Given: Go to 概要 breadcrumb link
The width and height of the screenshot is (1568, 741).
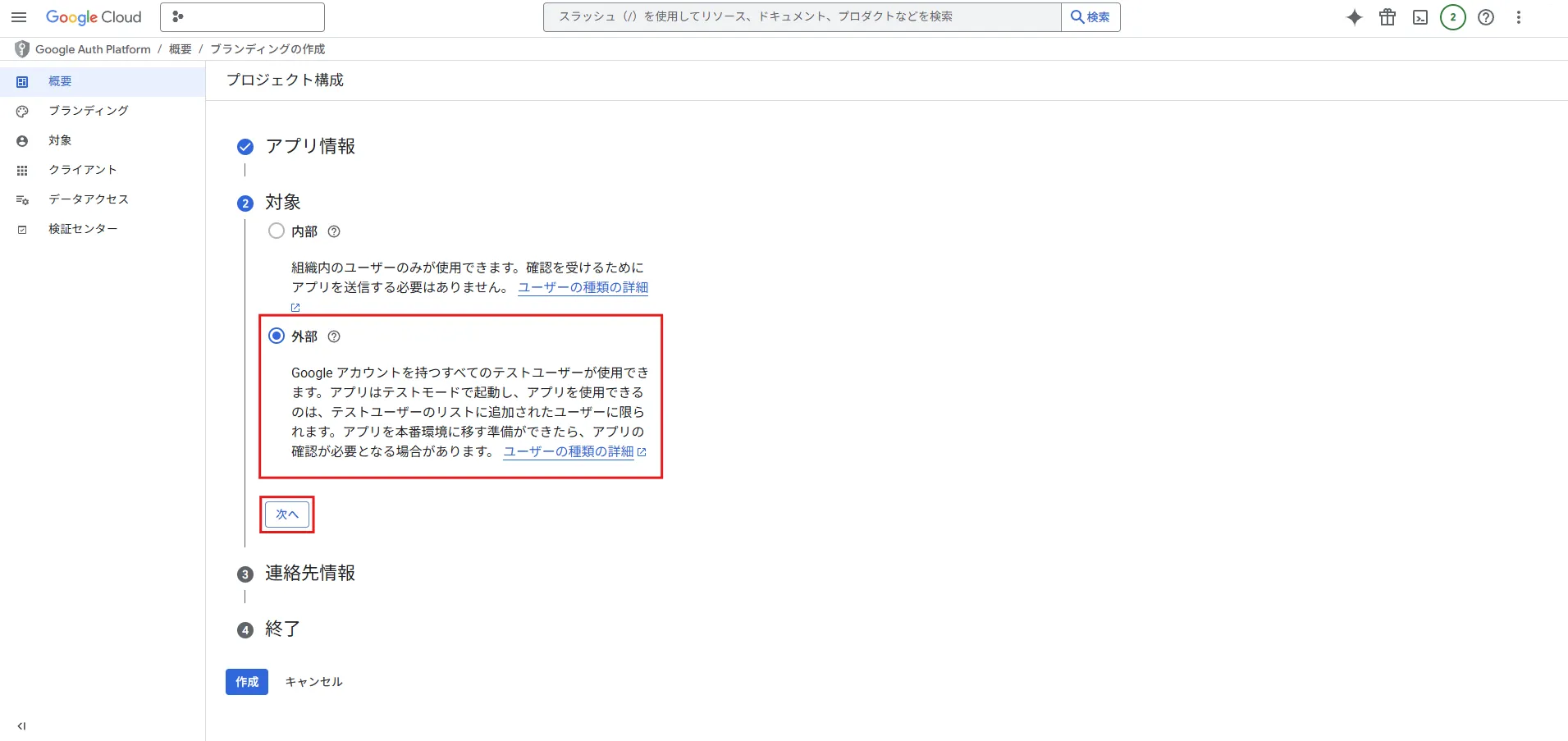Looking at the screenshot, I should 181,49.
